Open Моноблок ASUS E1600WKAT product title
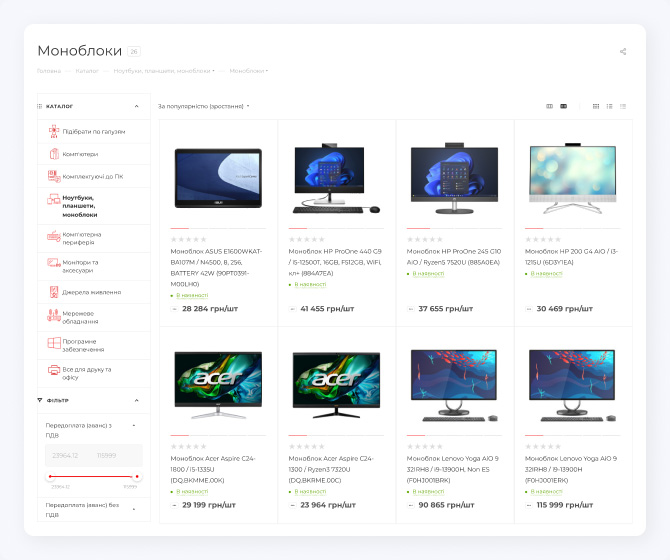This screenshot has width=670, height=560. pos(216,268)
